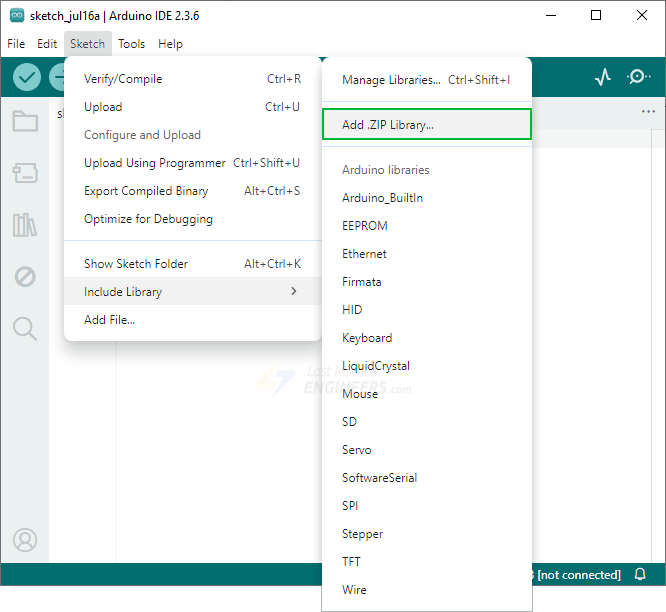Screen dimensions: 666x612
Task: Click the notifications bell in status bar
Action: (641, 575)
